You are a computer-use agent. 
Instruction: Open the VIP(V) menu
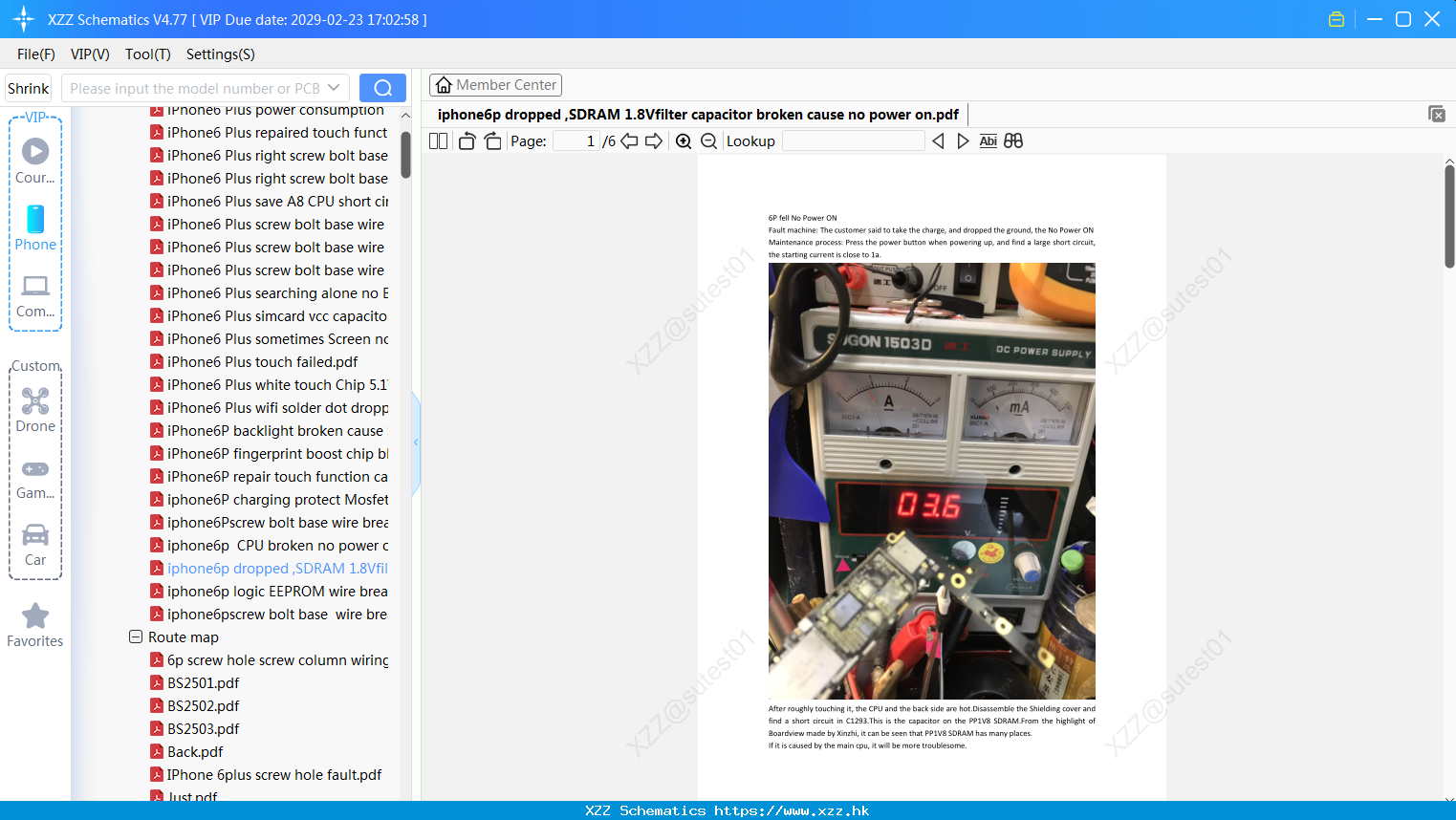90,54
